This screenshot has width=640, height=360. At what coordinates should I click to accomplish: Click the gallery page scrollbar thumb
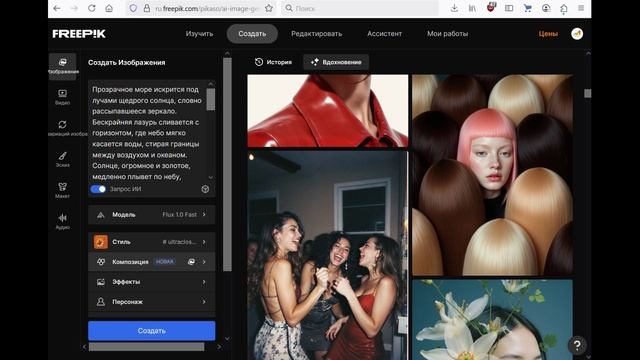point(587,93)
